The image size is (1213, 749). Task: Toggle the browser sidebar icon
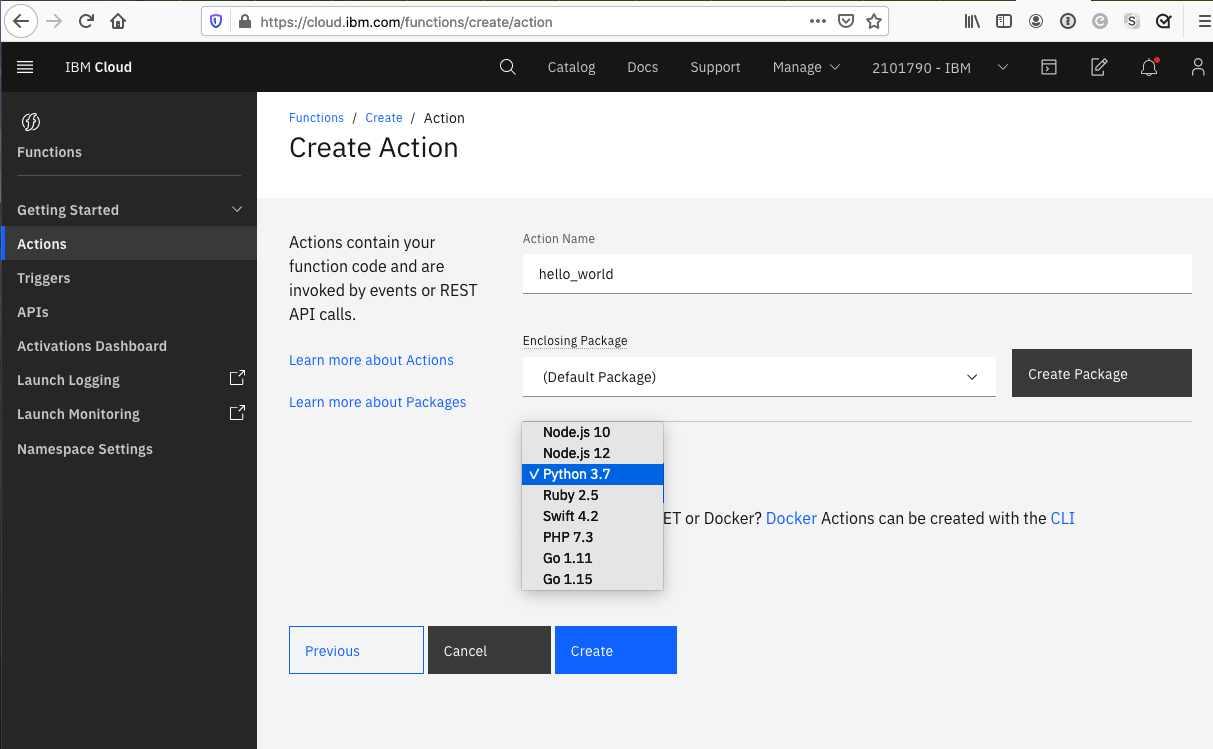point(1004,21)
